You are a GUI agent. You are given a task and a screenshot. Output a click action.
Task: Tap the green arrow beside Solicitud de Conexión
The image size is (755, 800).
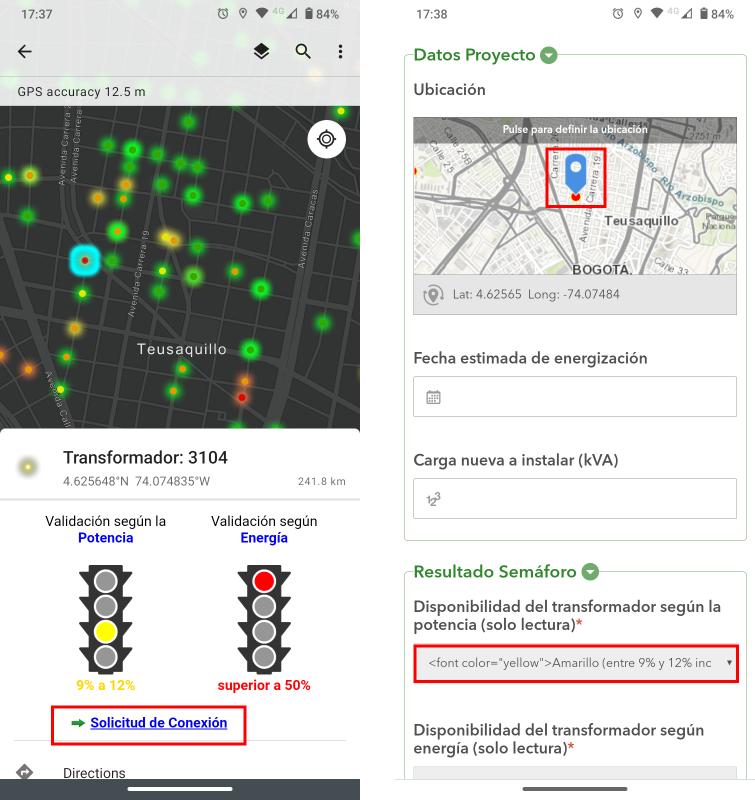pyautogui.click(x=78, y=723)
